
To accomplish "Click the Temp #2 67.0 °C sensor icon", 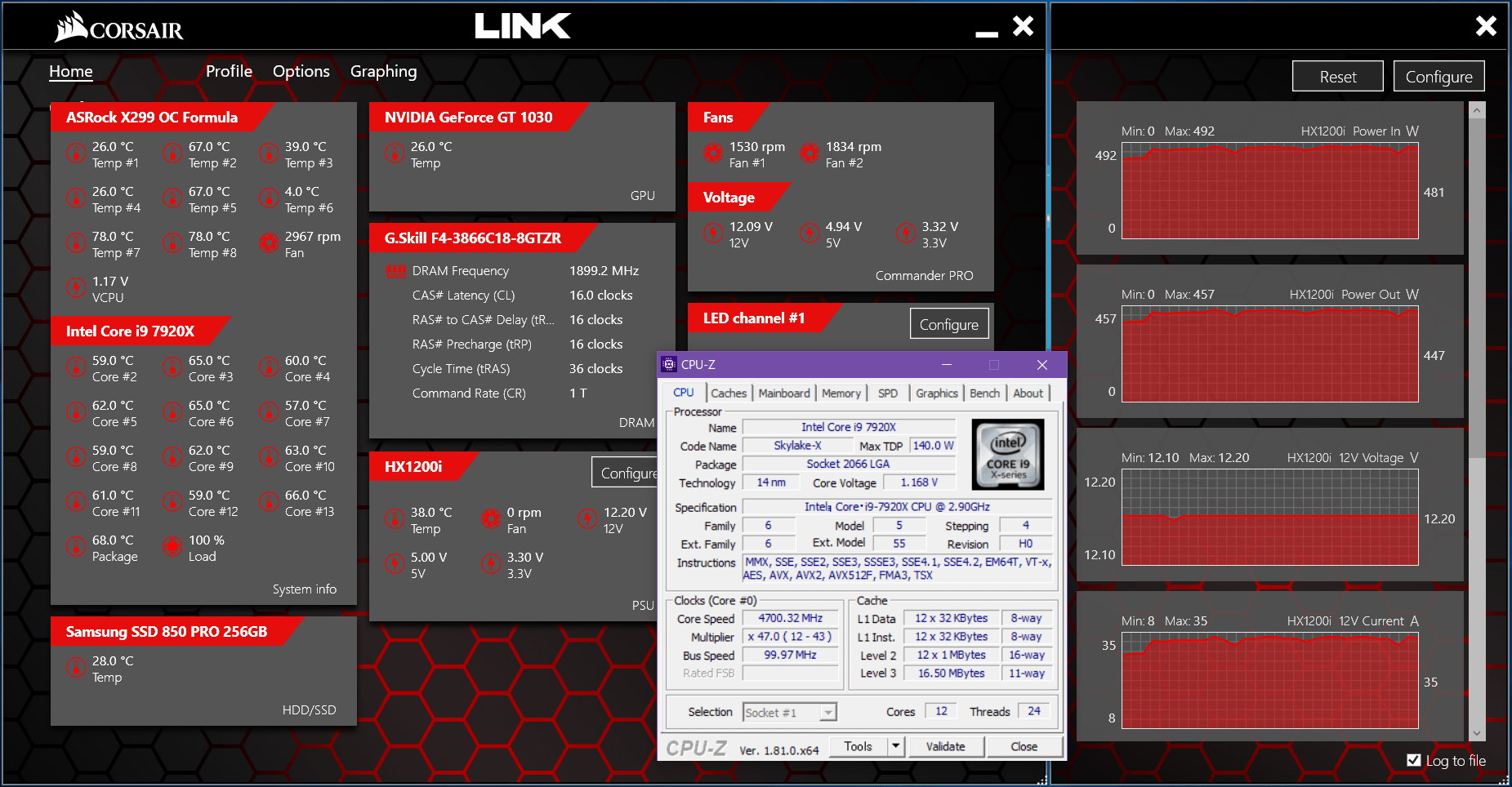I will (172, 153).
